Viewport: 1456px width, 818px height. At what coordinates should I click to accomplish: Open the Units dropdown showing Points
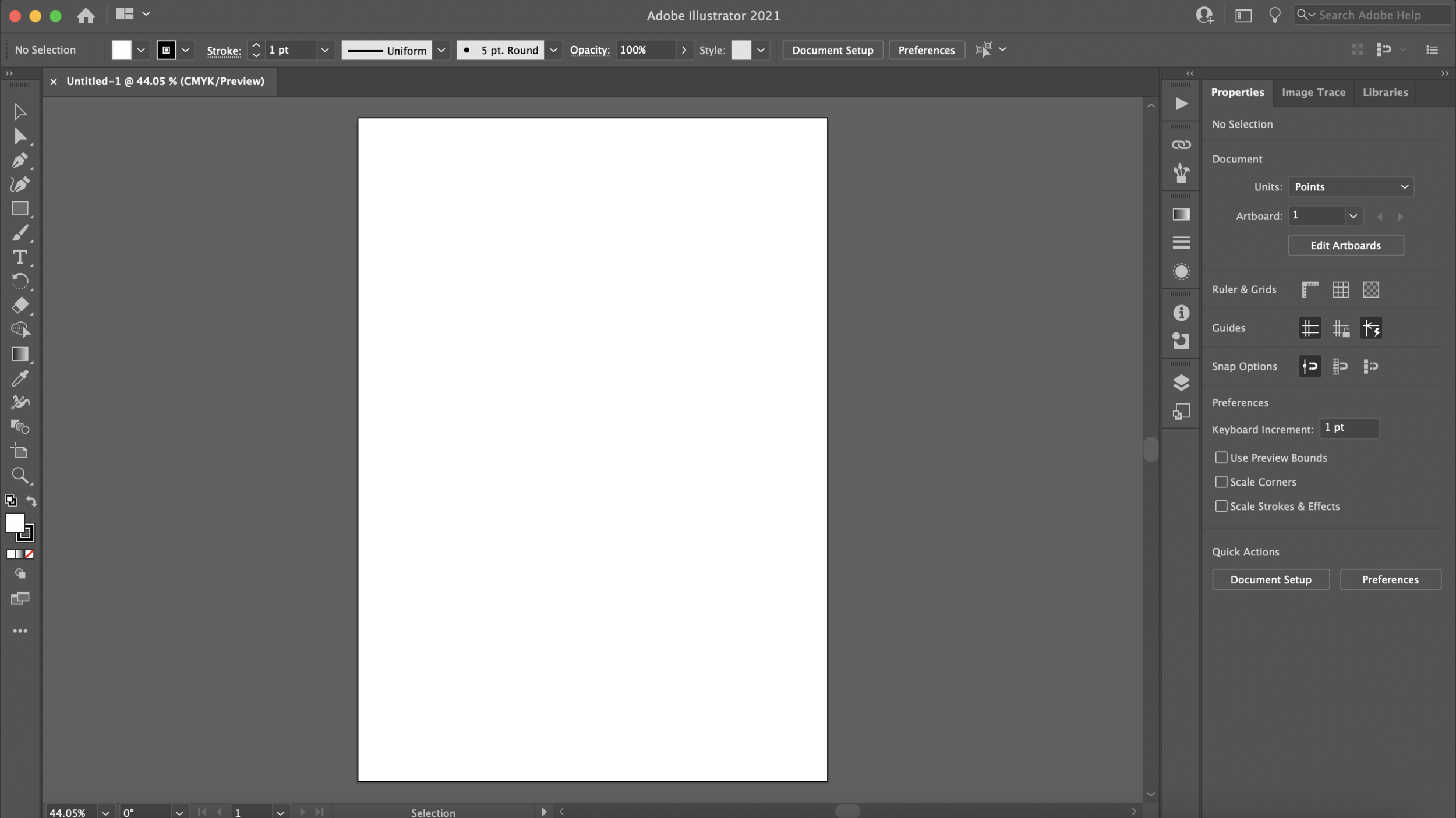(1350, 186)
